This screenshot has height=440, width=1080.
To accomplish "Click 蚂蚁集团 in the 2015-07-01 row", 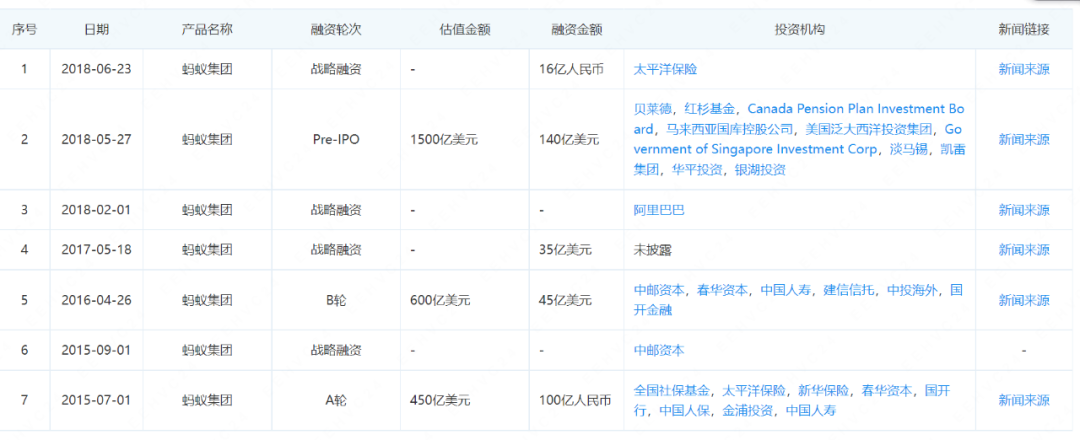I will 207,401.
